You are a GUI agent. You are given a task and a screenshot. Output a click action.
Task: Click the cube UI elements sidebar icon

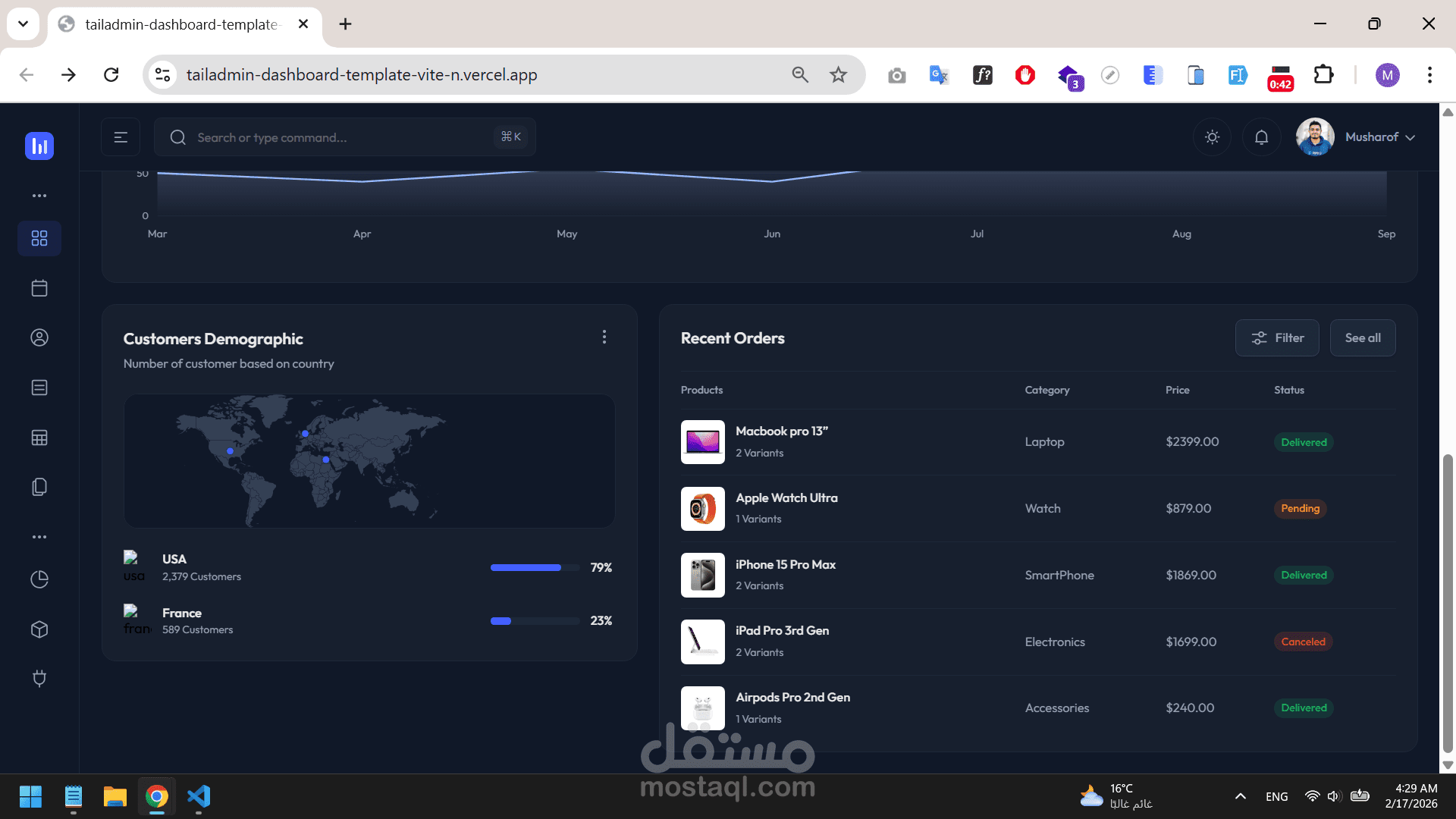click(x=39, y=629)
